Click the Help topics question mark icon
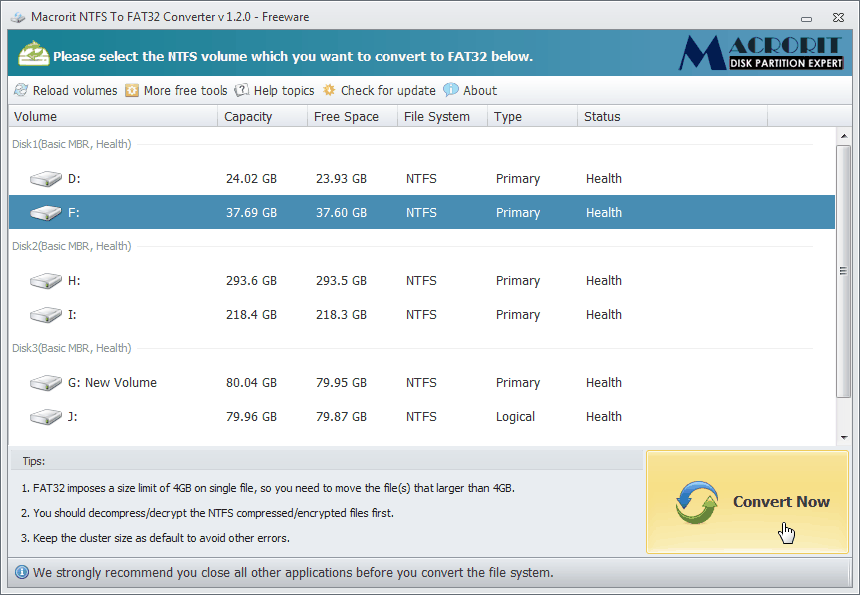The width and height of the screenshot is (860, 595). point(241,90)
